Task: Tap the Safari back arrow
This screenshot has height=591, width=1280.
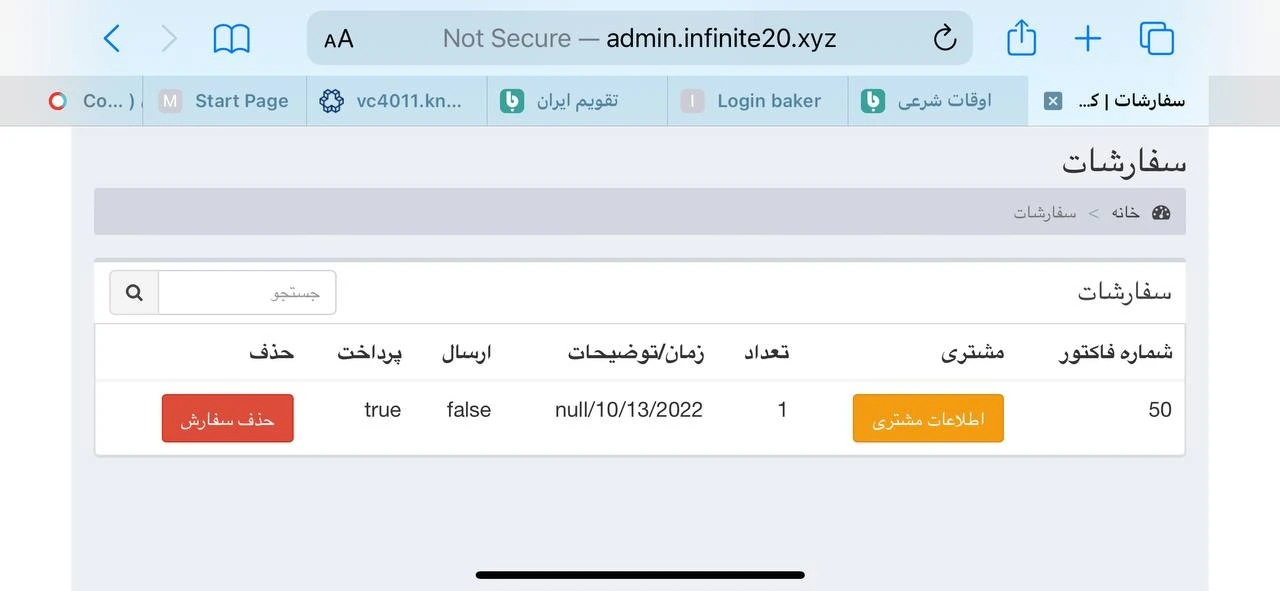Action: point(112,39)
